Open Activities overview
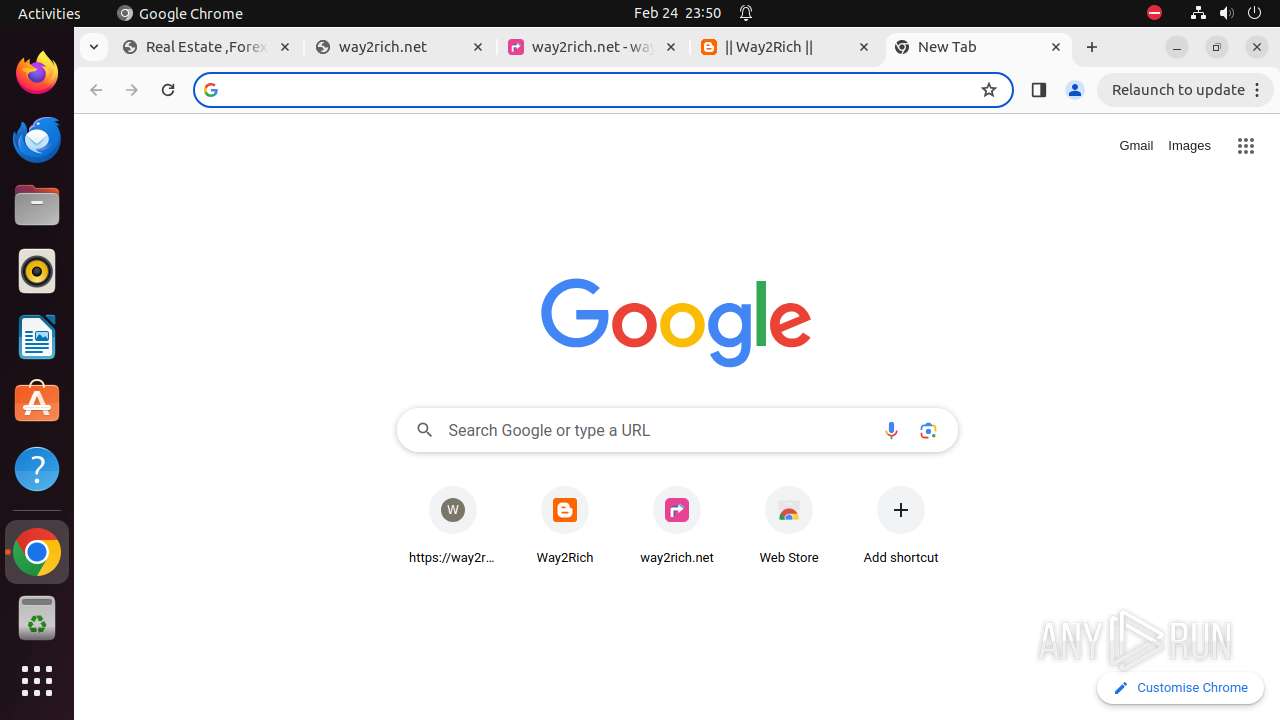 (x=49, y=13)
